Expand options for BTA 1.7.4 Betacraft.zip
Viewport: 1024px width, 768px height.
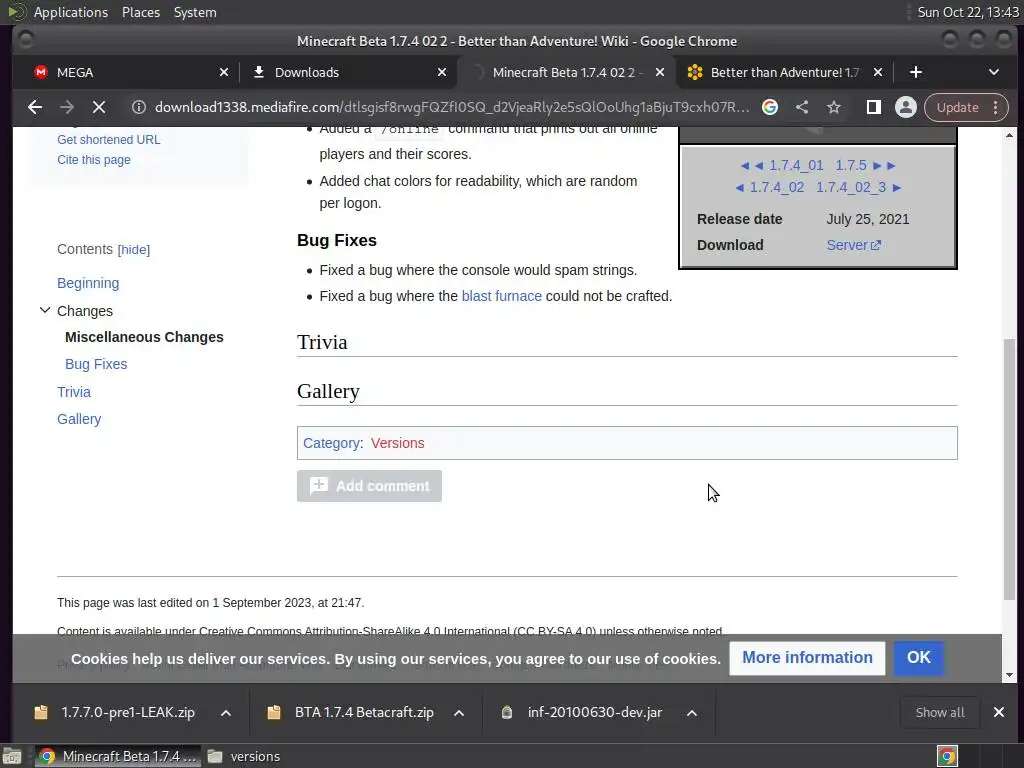pyautogui.click(x=459, y=713)
